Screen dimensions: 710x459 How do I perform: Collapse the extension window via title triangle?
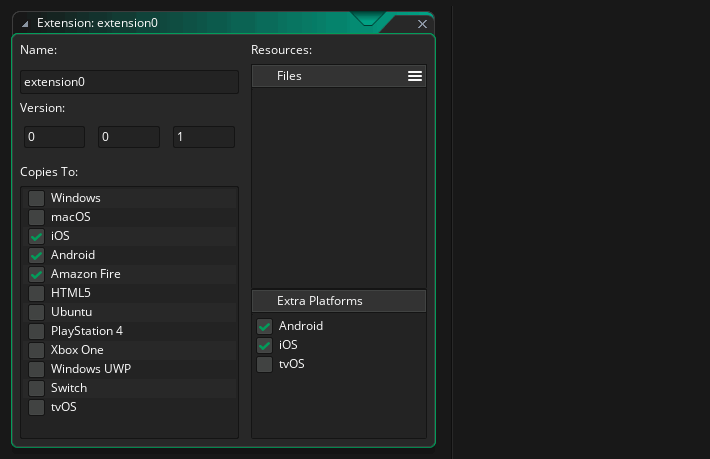coord(25,24)
